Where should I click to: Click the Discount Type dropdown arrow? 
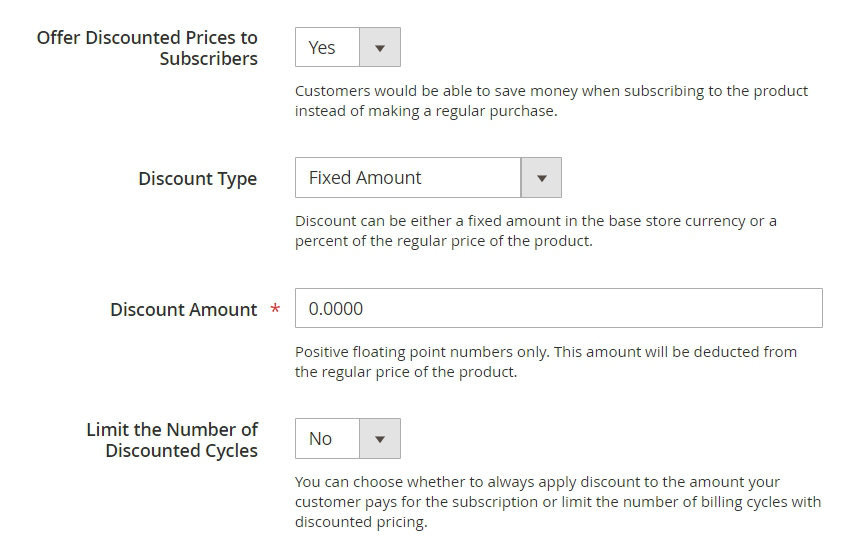pyautogui.click(x=541, y=179)
